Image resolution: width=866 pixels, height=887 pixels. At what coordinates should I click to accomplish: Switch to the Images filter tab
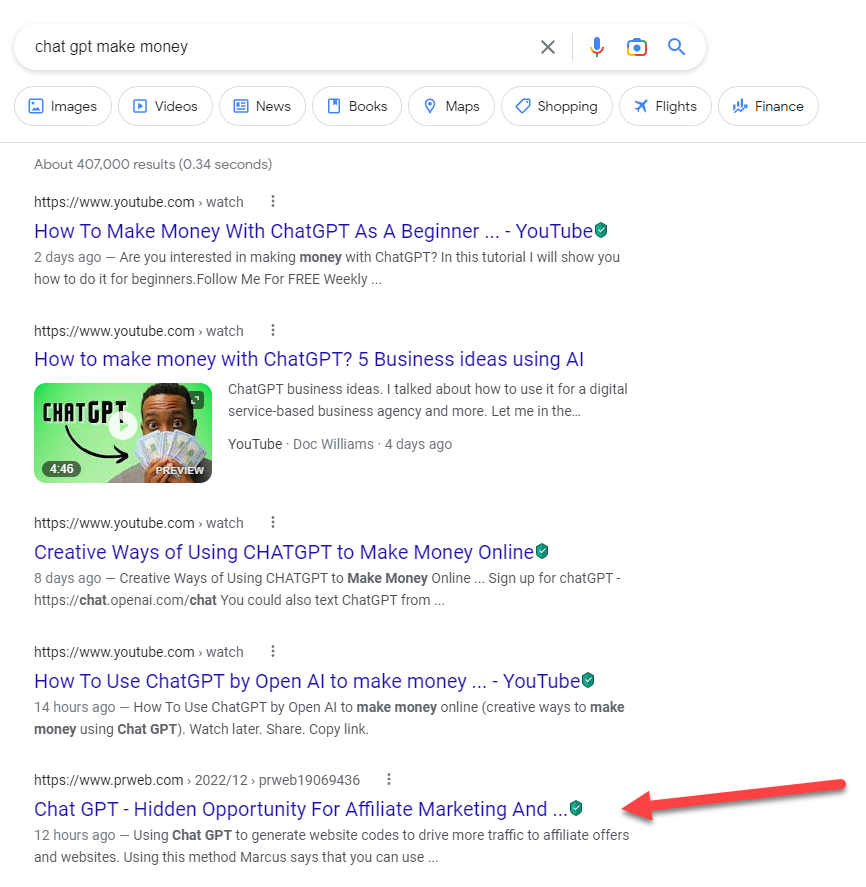63,106
